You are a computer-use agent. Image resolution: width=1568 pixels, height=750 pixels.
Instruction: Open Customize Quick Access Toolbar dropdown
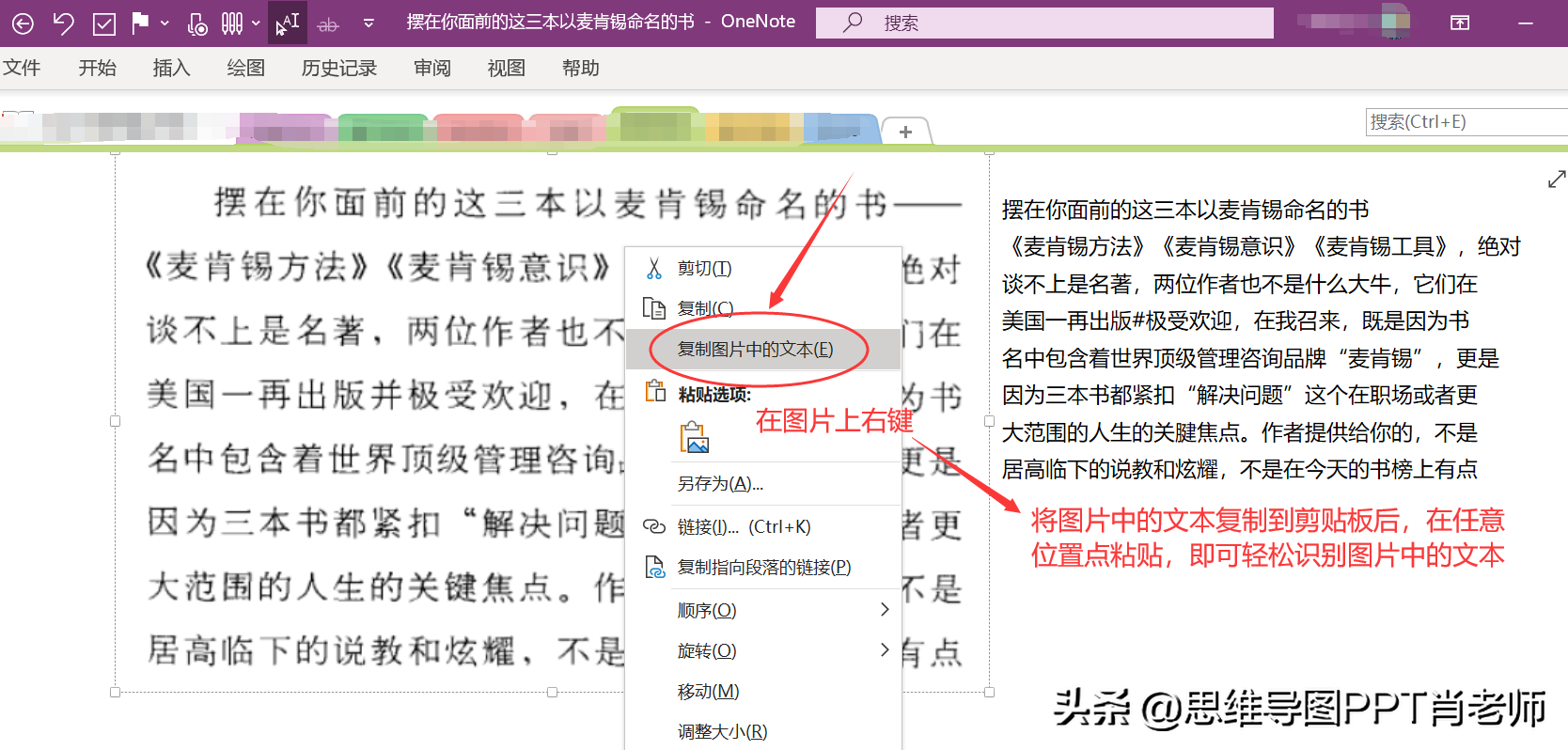pos(368,23)
